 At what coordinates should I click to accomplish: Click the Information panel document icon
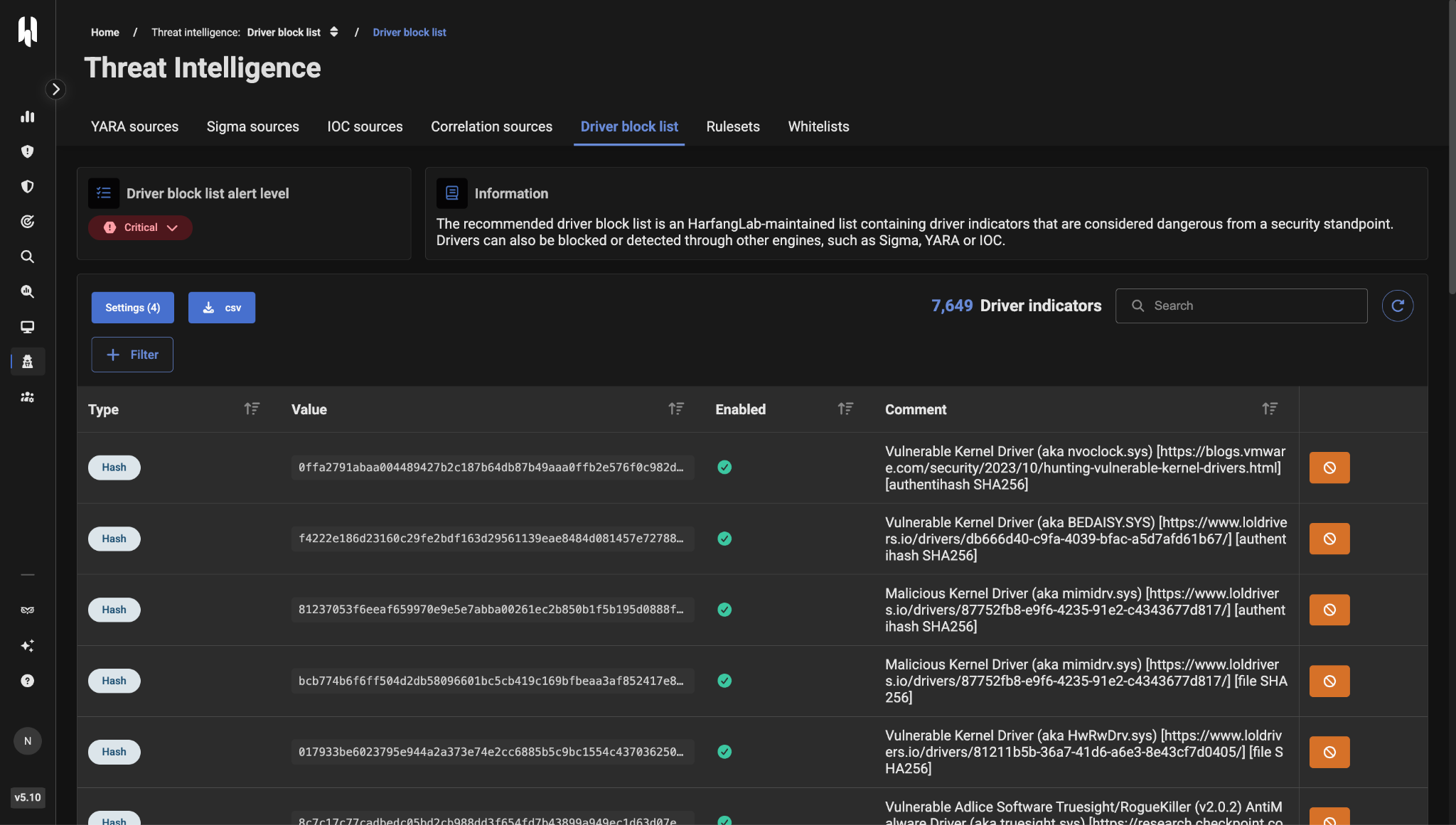(x=452, y=193)
